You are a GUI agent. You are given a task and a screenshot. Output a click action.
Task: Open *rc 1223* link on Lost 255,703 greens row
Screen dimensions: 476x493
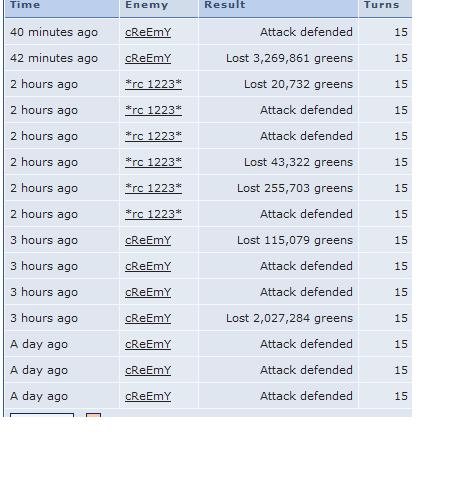153,188
